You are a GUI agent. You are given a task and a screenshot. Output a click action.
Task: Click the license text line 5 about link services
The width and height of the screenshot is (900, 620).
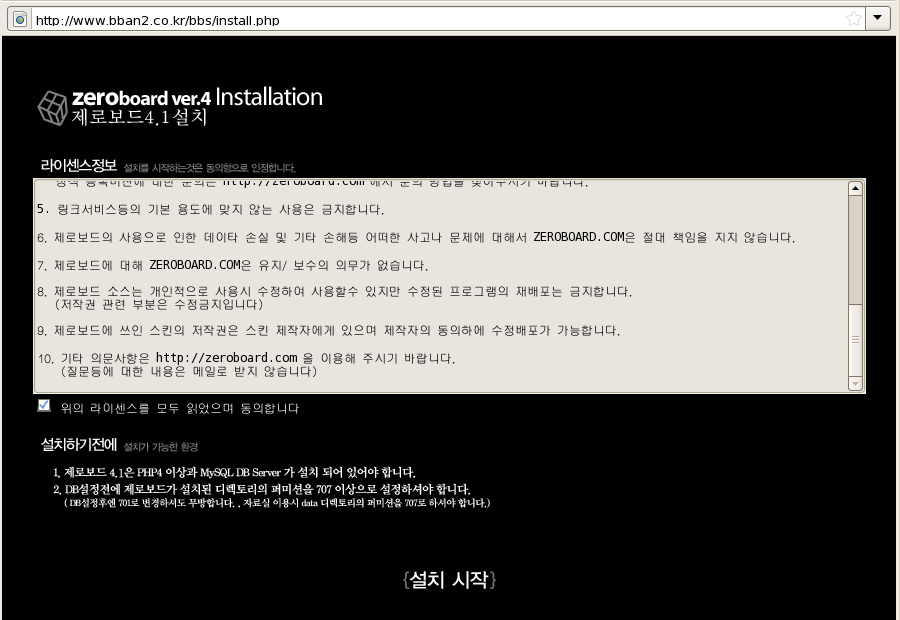pyautogui.click(x=210, y=210)
